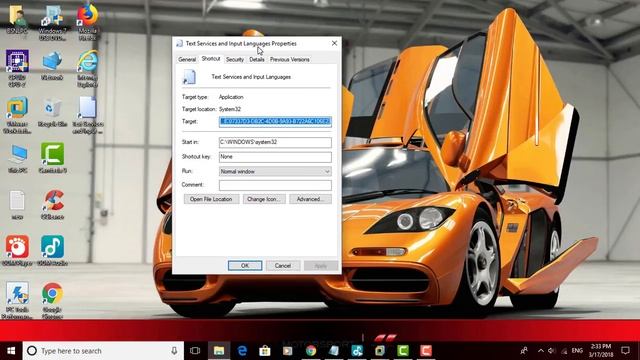Launch Google Chrome from the desktop
The image size is (640, 360).
coord(52,300)
